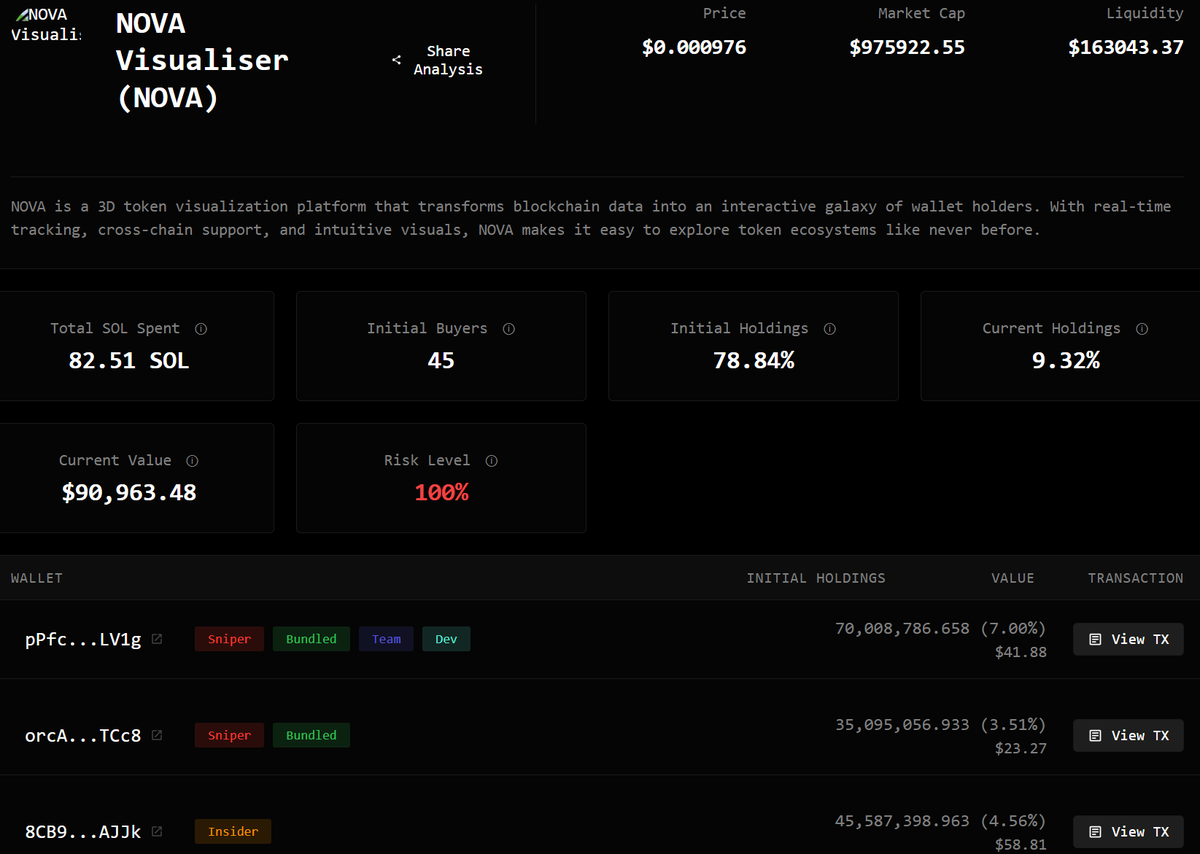Open info icon next to Initial Holdings stat
The image size is (1200, 854).
pos(829,329)
